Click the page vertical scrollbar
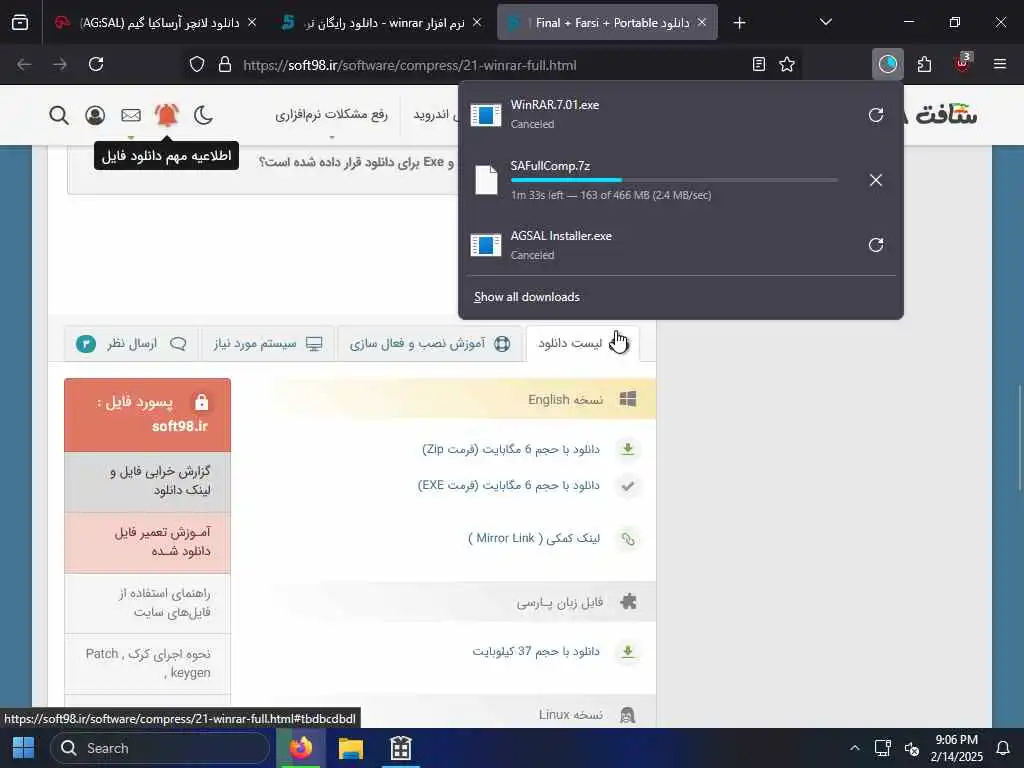This screenshot has width=1024, height=768. coord(1019,438)
